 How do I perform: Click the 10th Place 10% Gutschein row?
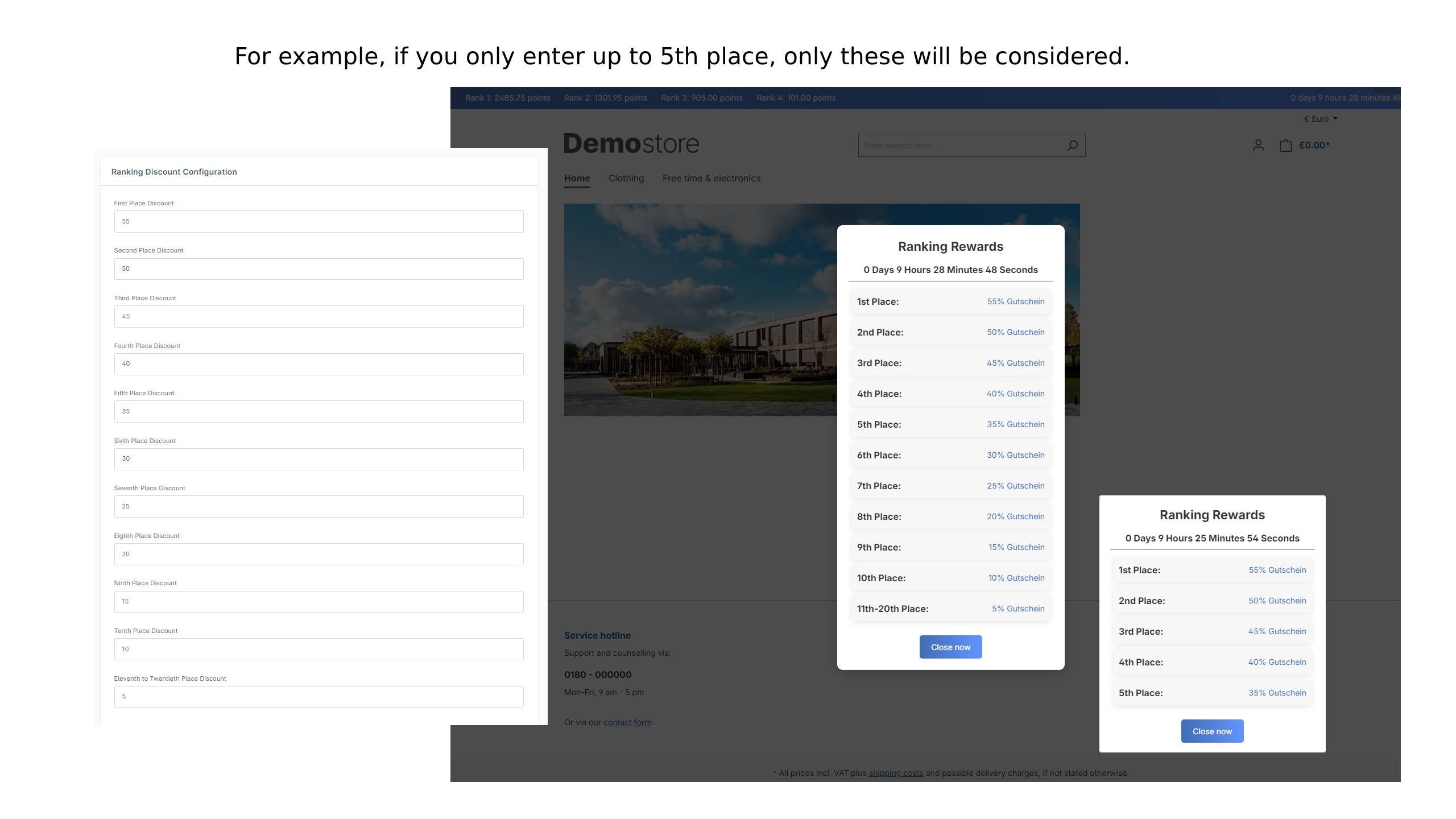[x=950, y=578]
